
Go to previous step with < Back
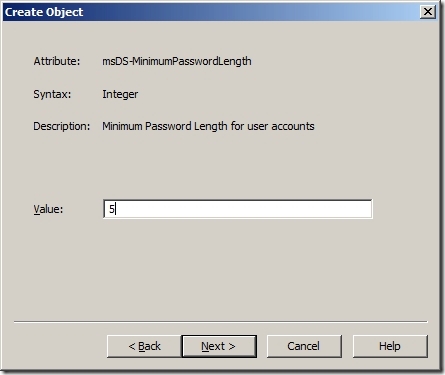(144, 346)
